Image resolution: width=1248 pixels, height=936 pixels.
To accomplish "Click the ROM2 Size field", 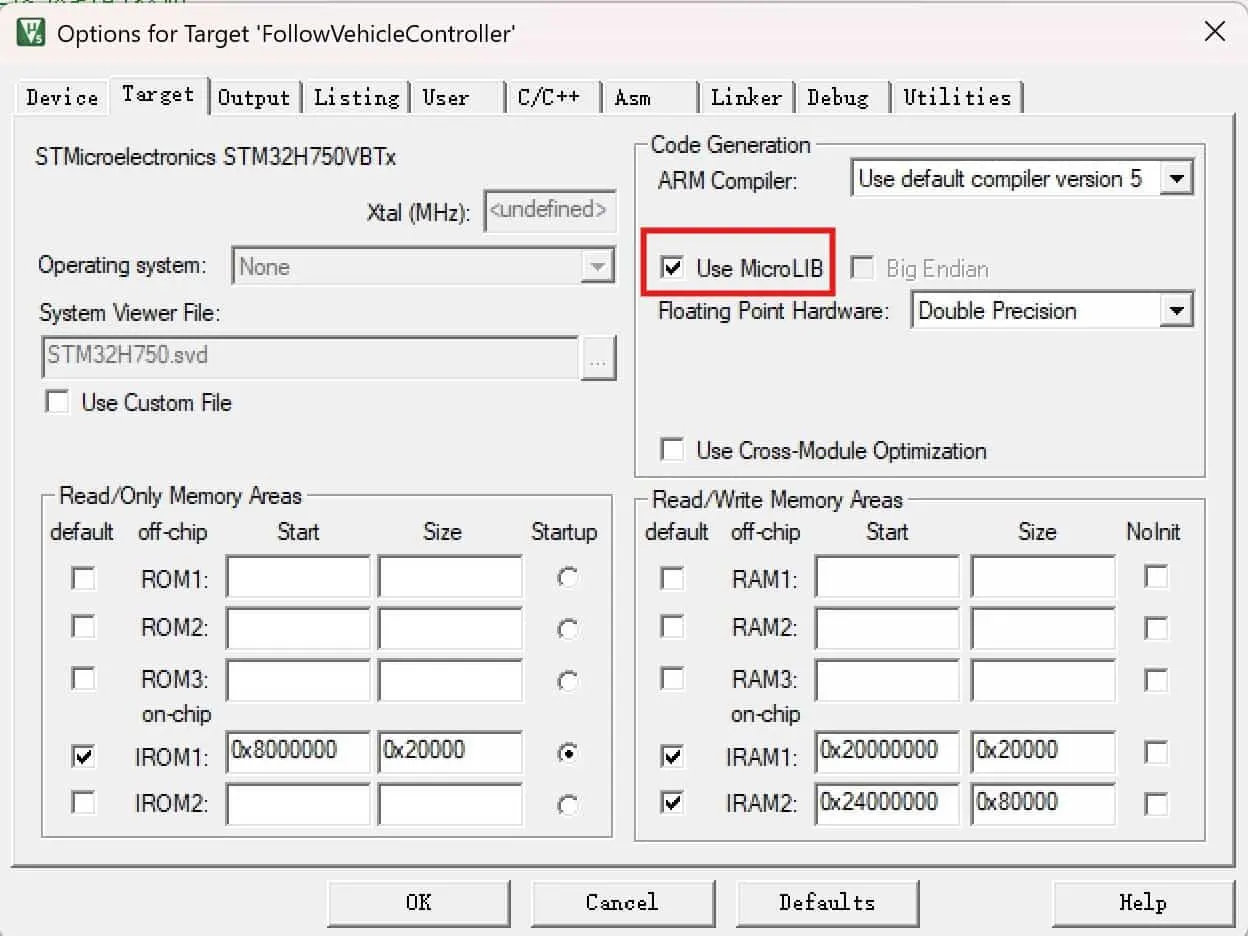I will coord(450,628).
